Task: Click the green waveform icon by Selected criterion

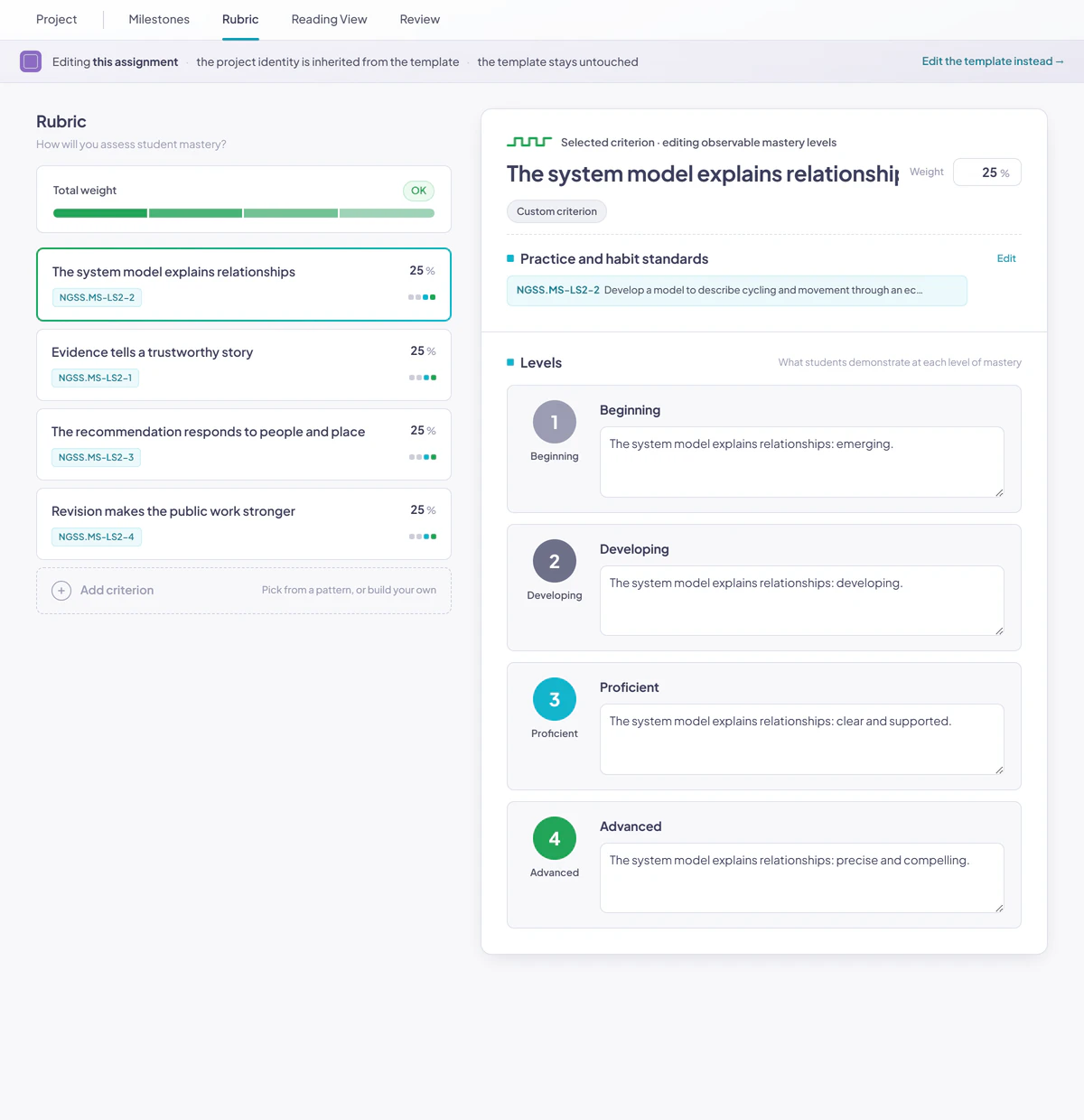Action: pos(529,142)
